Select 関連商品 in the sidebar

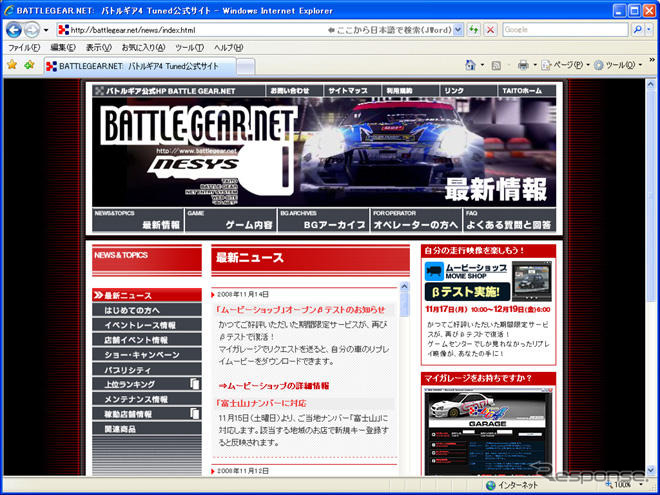click(x=146, y=429)
